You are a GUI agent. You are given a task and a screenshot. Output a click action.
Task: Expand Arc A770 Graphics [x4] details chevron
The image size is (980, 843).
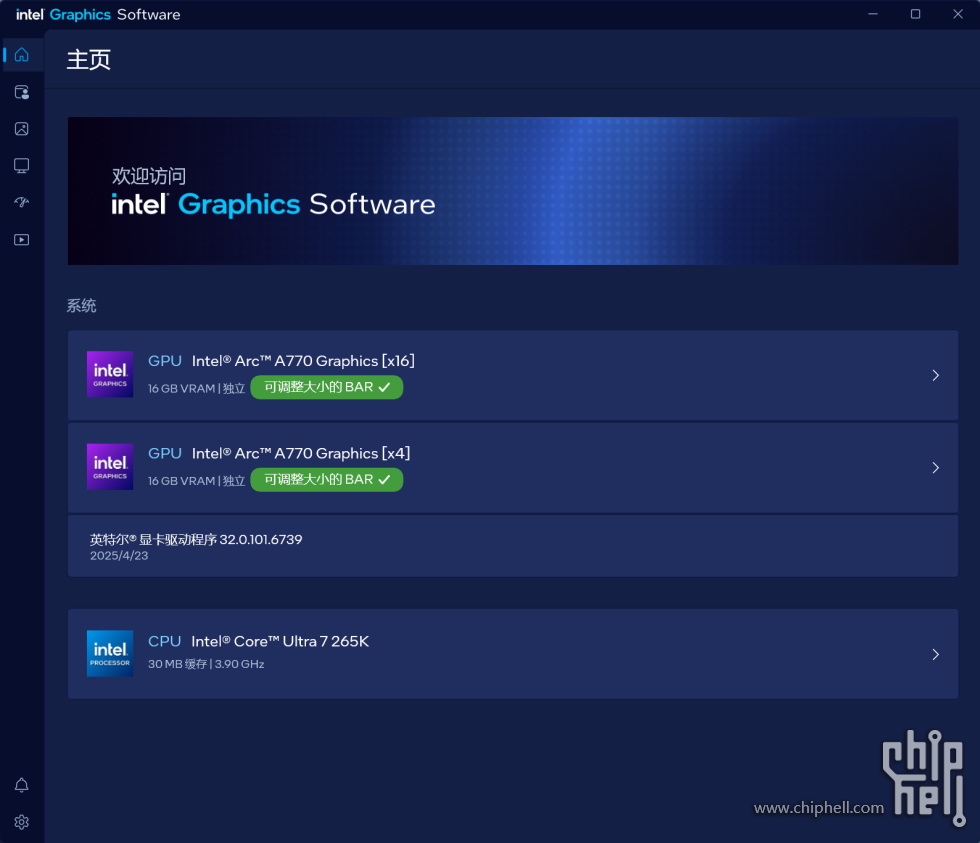(x=936, y=467)
